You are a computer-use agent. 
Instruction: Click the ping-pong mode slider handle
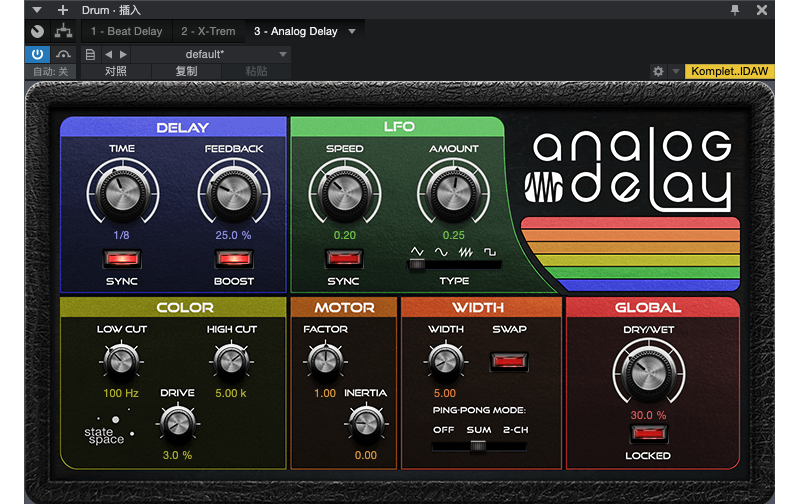click(478, 446)
